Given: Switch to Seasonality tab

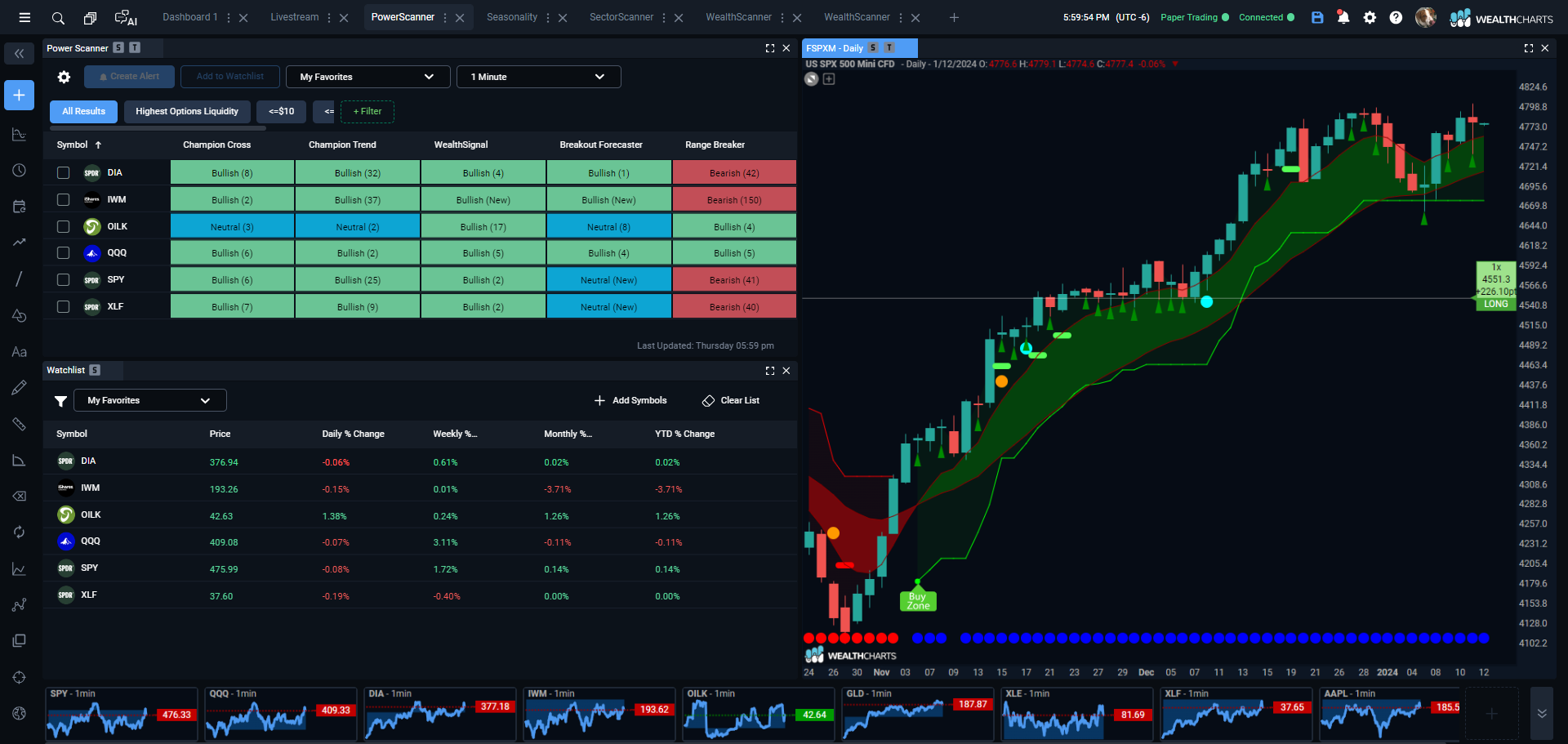Looking at the screenshot, I should (x=512, y=17).
